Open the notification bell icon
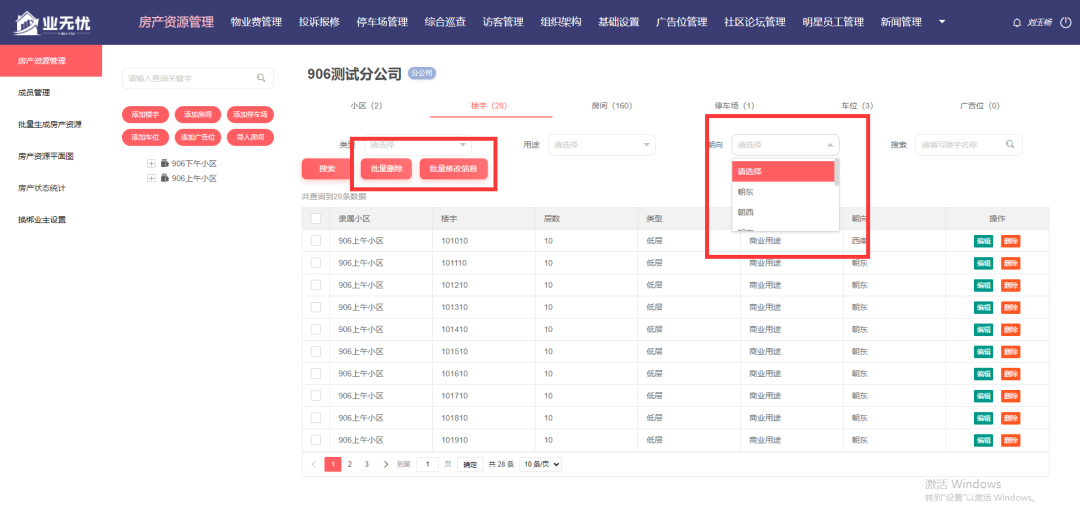 click(1017, 23)
